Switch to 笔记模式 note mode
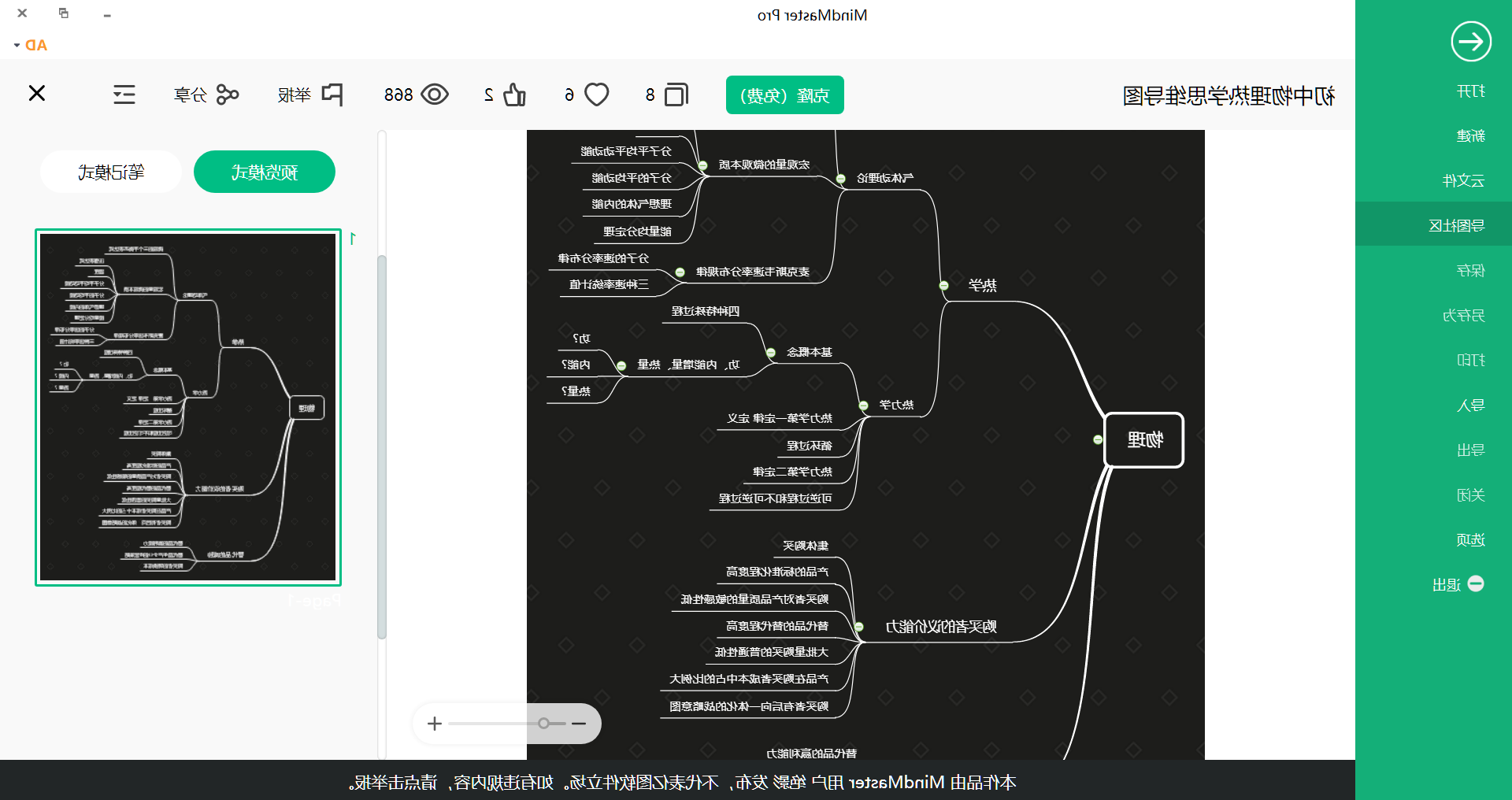 point(111,172)
